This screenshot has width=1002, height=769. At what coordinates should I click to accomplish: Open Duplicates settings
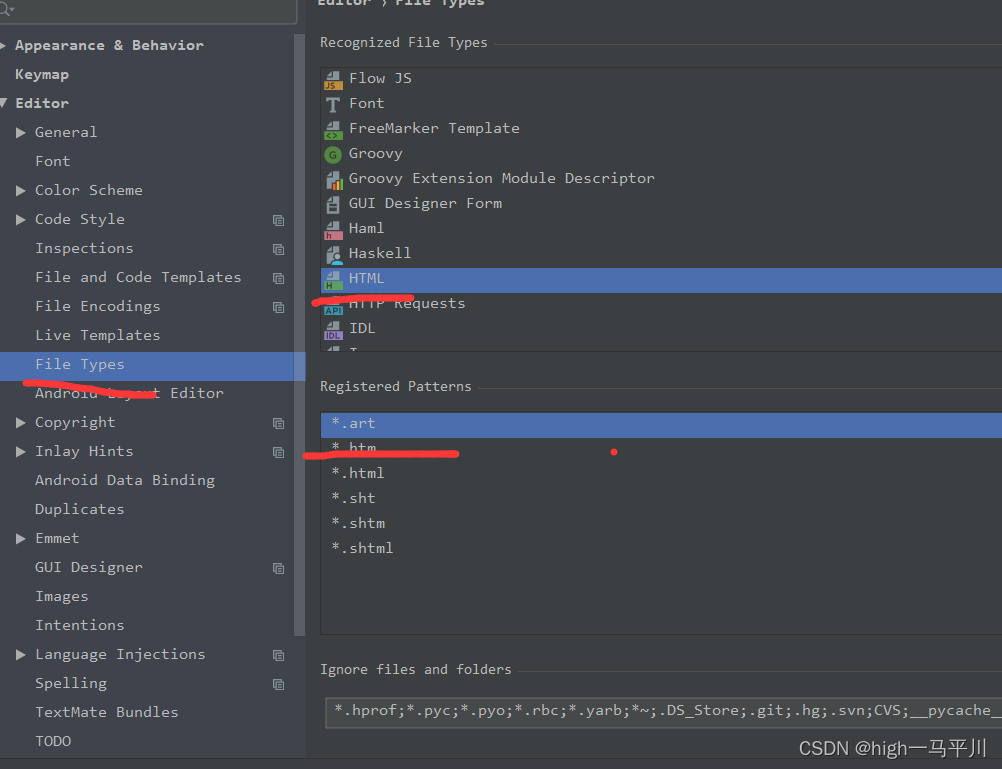[x=80, y=509]
